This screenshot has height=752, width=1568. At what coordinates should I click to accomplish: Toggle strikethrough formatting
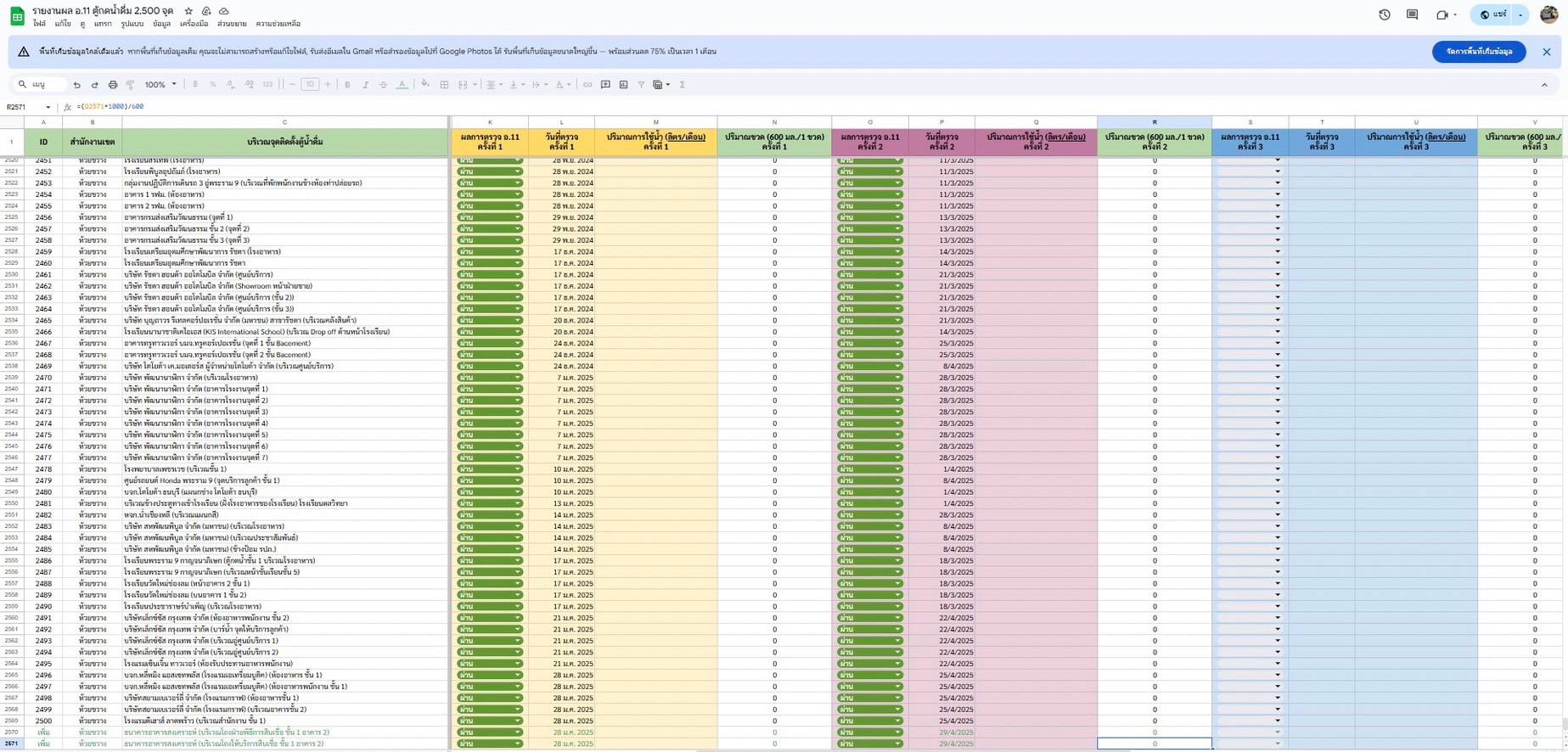click(x=383, y=85)
